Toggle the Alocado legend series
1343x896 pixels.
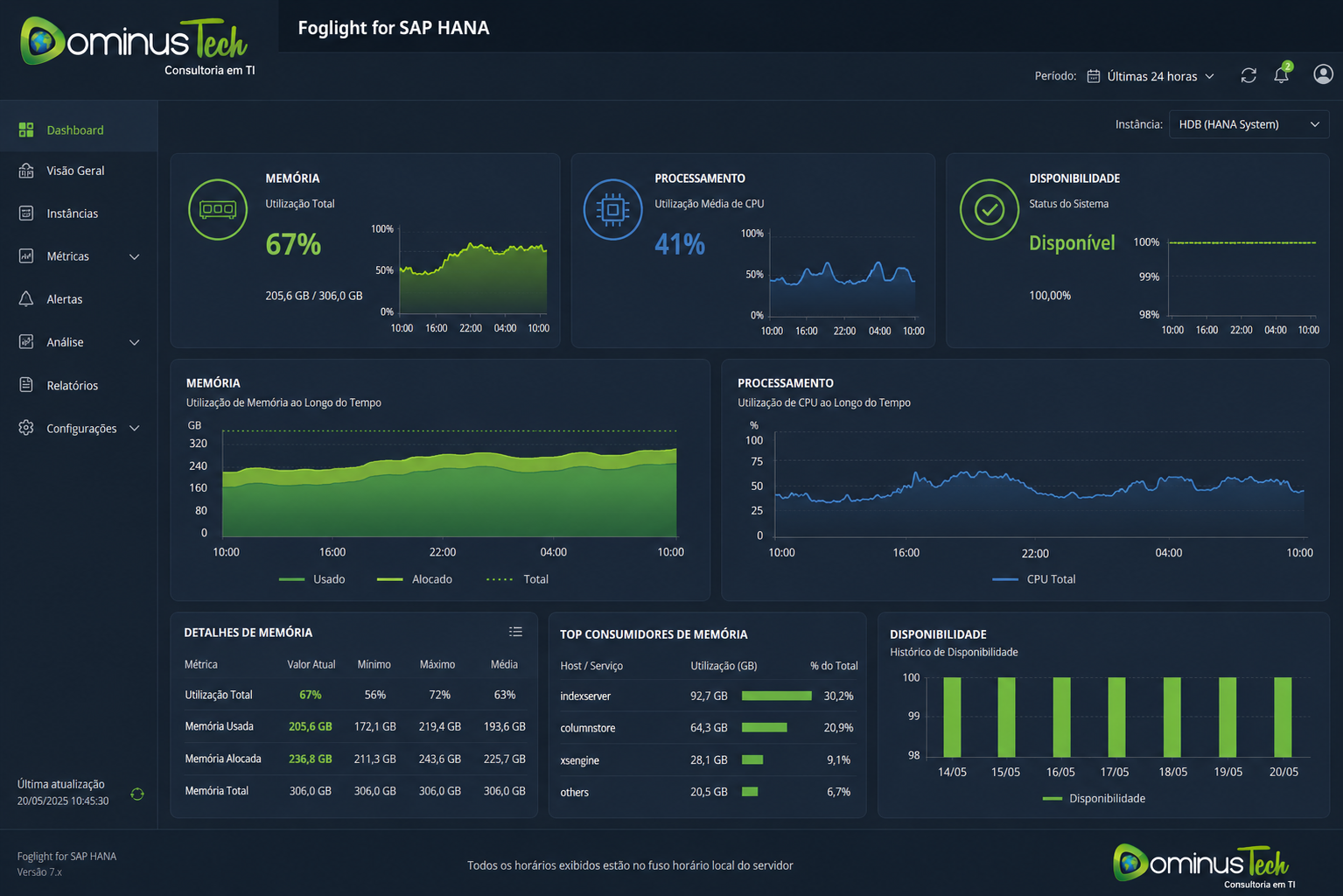coord(415,579)
